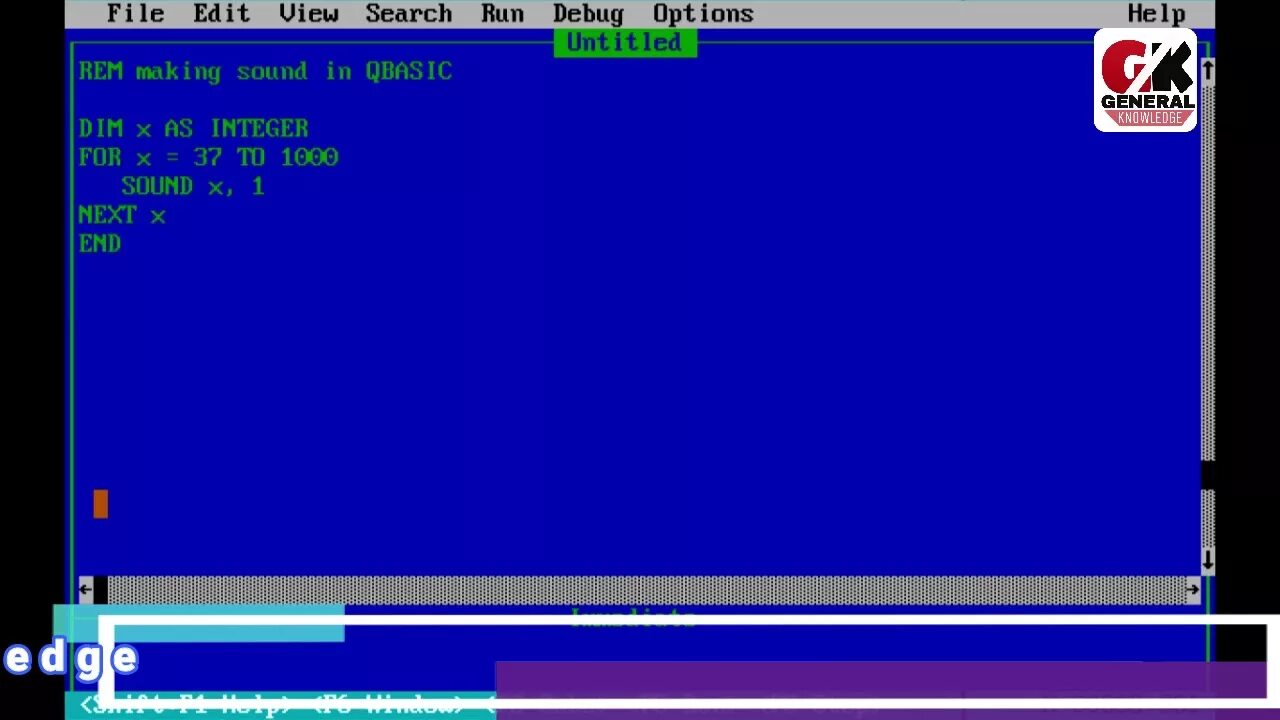The image size is (1280, 720).
Task: Click the REM making sound comment line
Action: (x=265, y=72)
